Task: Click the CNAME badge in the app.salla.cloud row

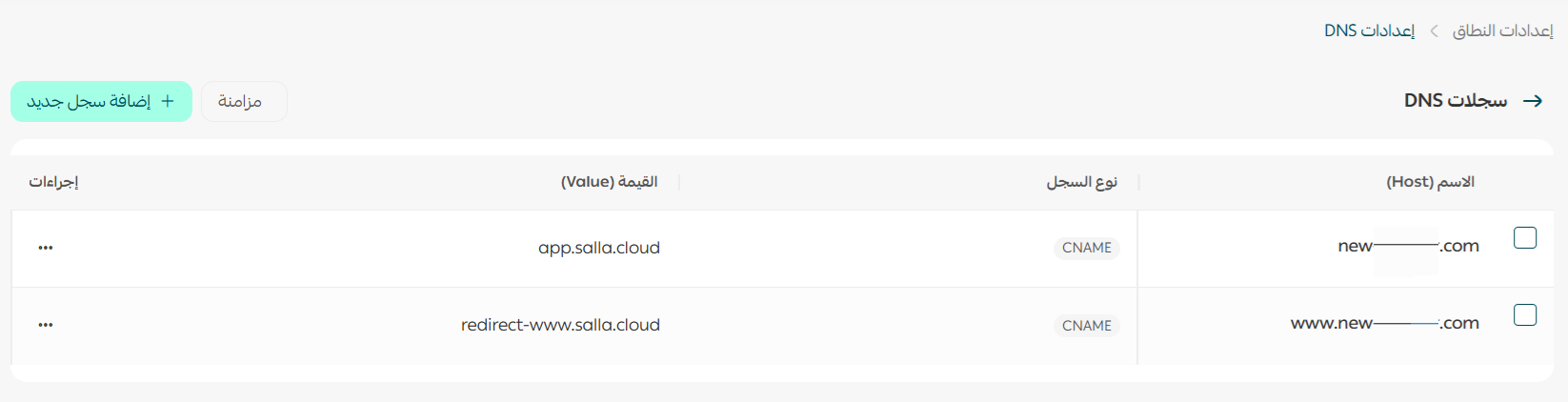Action: [x=1087, y=248]
